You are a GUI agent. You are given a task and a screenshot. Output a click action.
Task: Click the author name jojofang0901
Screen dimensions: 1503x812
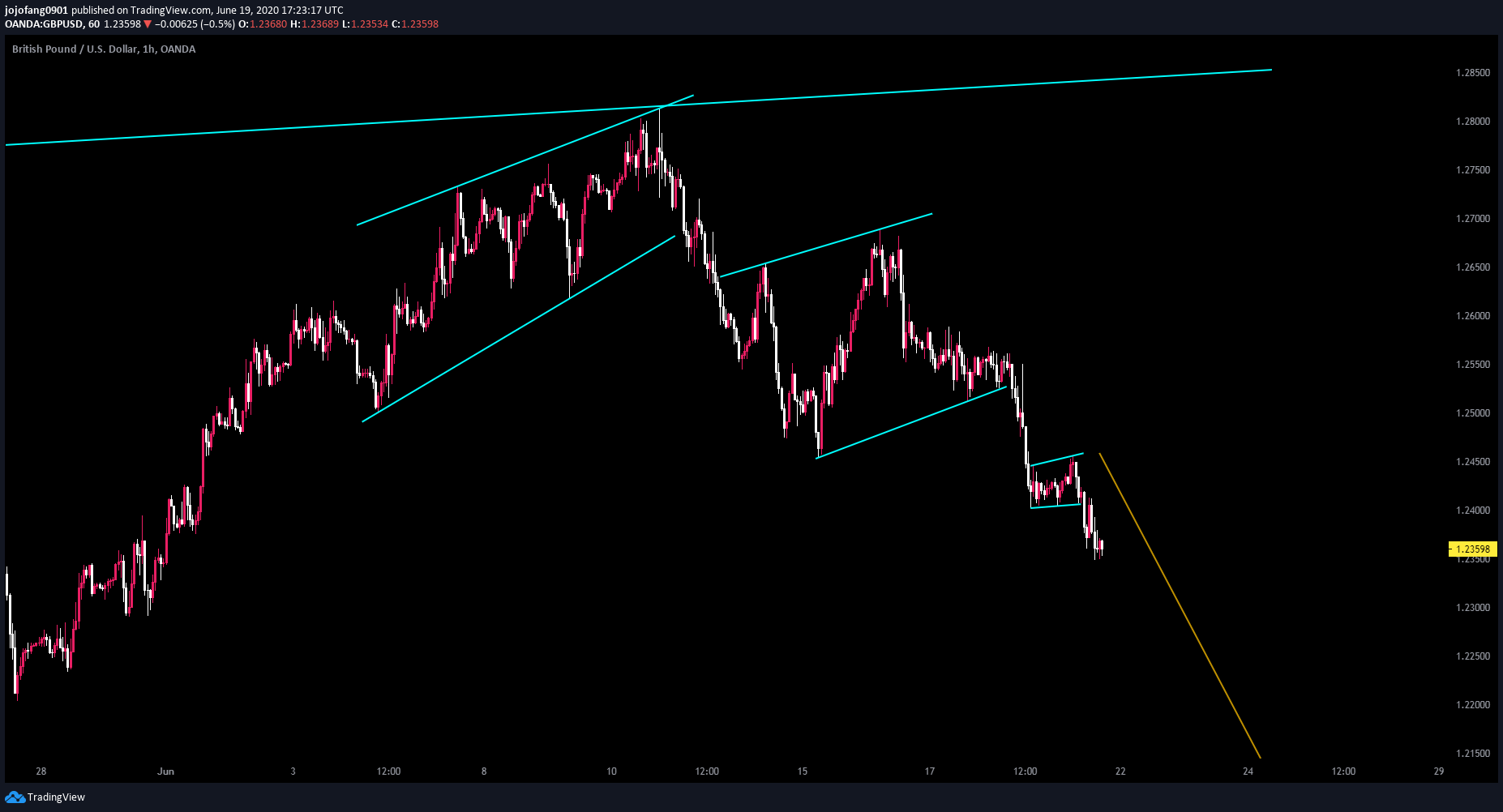click(x=36, y=11)
